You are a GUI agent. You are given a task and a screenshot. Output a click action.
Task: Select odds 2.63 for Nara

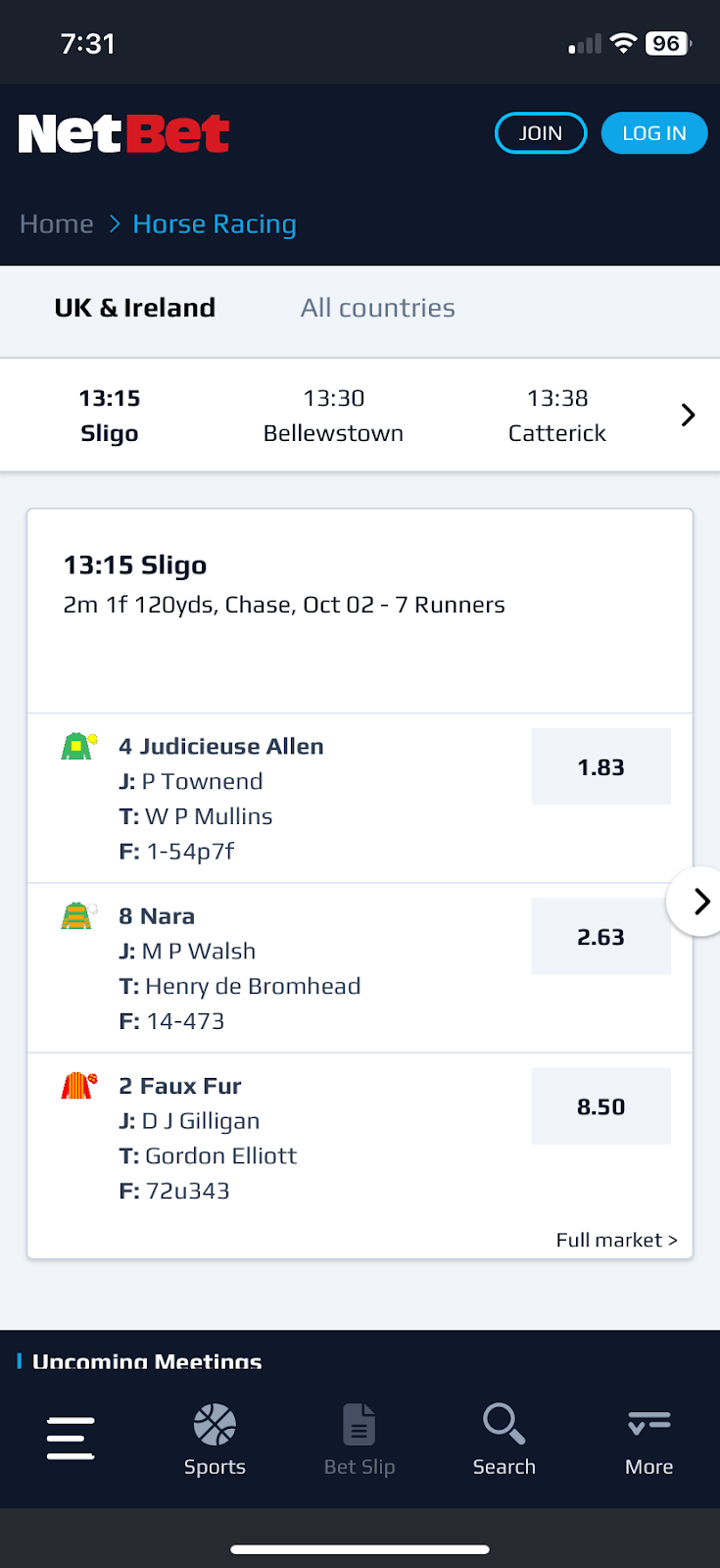(x=600, y=936)
